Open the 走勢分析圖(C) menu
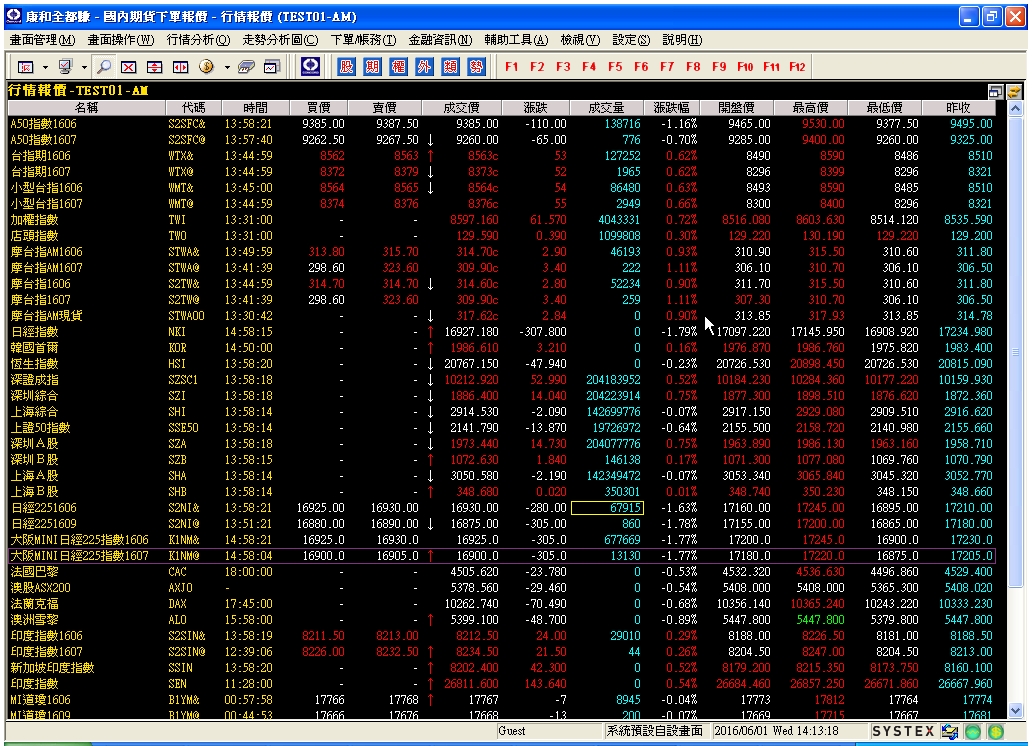This screenshot has width=1032, height=746. coord(280,40)
